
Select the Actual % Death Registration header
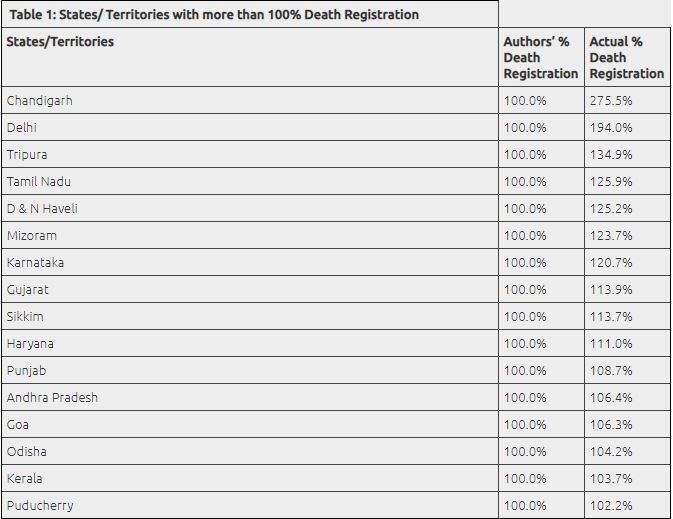pyautogui.click(x=626, y=58)
